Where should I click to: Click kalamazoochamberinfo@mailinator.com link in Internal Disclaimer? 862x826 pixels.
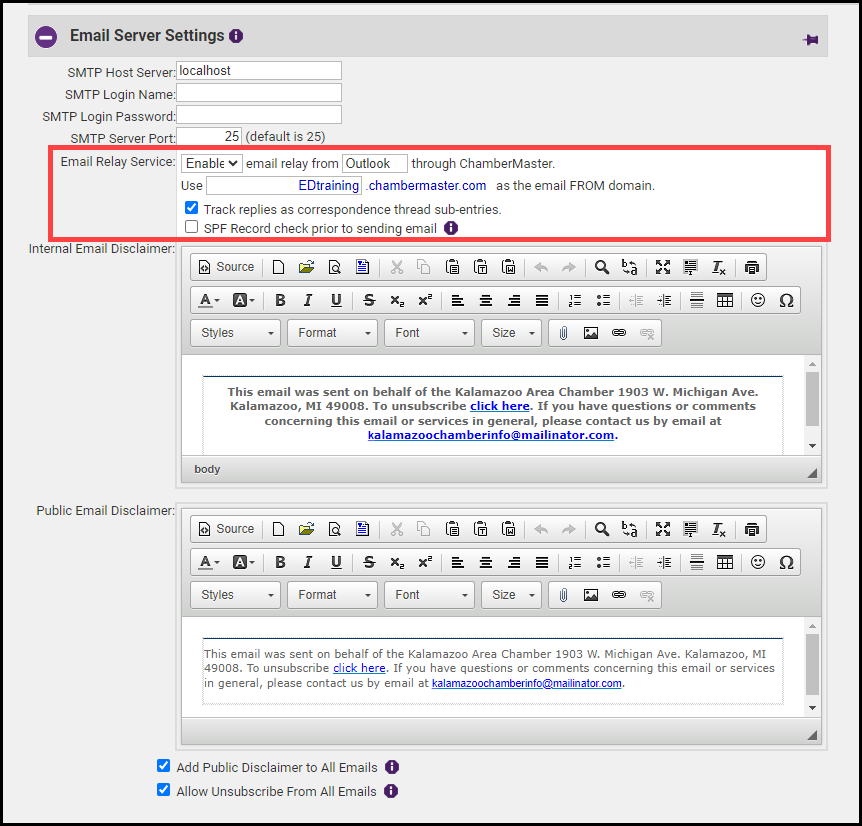tap(490, 435)
